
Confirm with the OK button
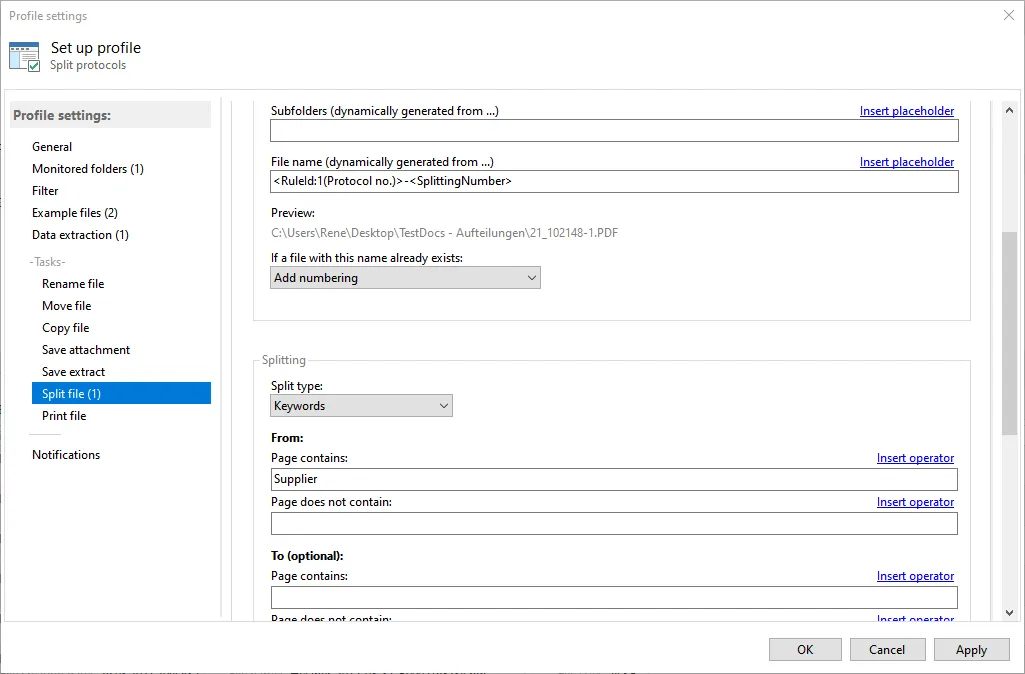click(805, 650)
